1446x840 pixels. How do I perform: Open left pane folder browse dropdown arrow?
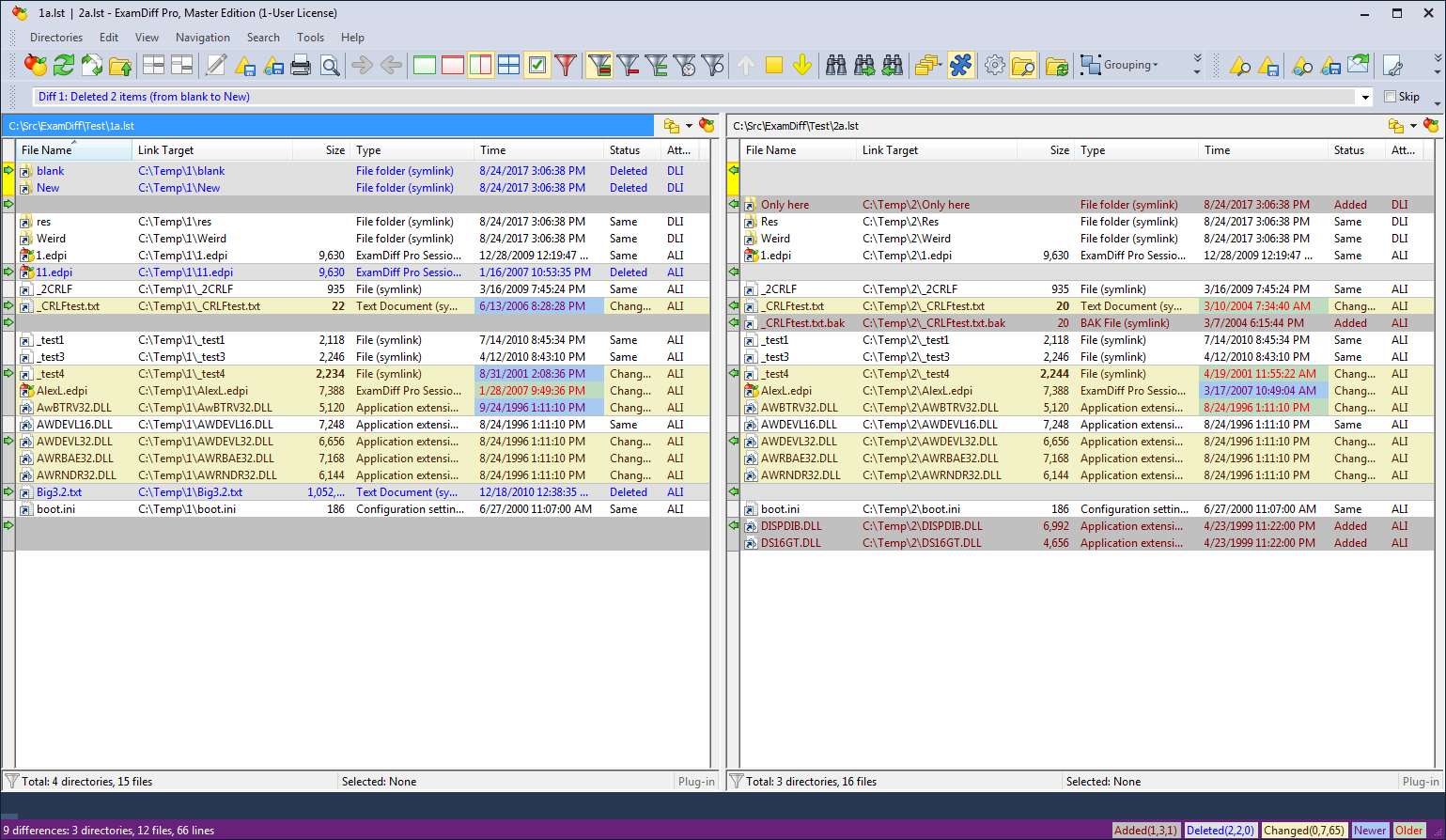(x=689, y=126)
